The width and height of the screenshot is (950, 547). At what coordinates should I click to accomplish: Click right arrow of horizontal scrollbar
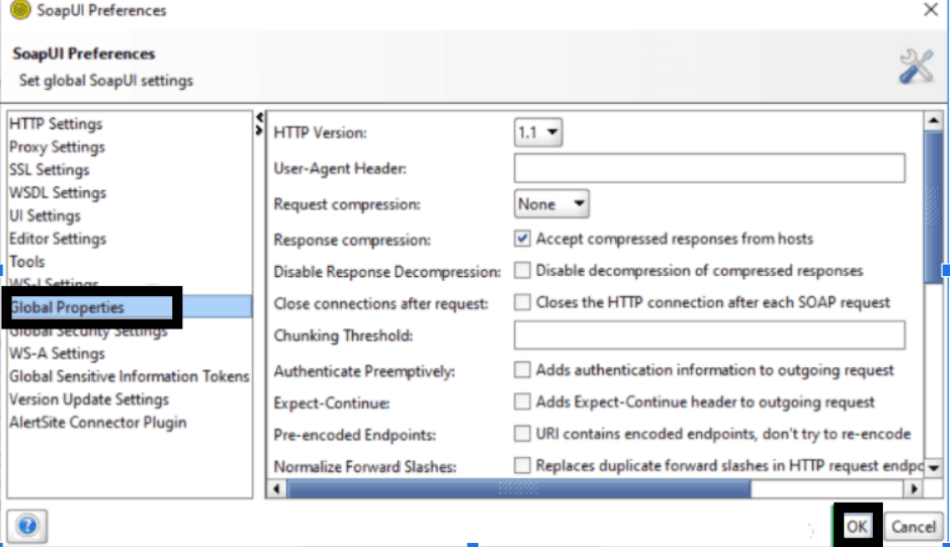tap(913, 489)
